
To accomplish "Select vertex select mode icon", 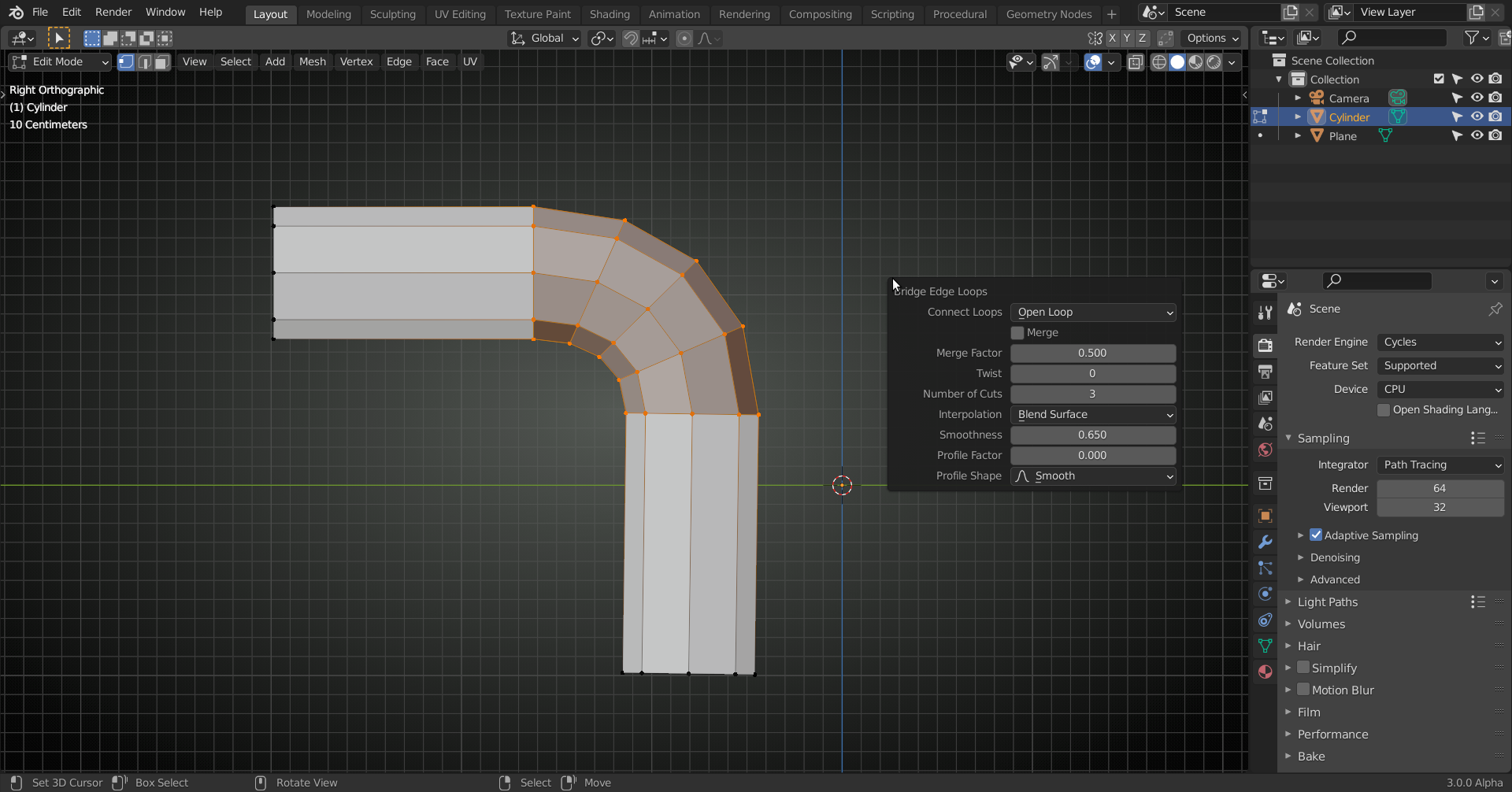I will coord(126,62).
